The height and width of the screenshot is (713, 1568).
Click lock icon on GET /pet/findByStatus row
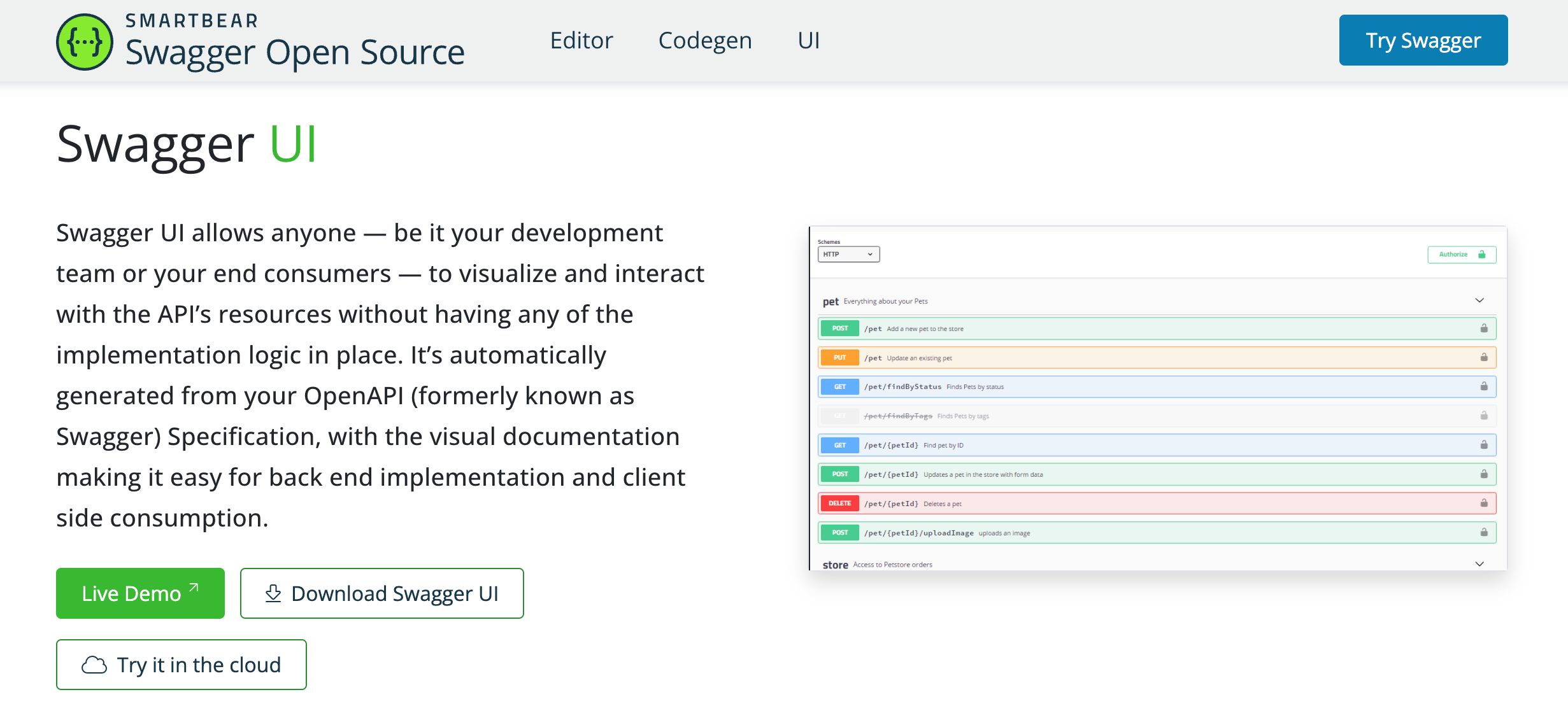tap(1484, 386)
